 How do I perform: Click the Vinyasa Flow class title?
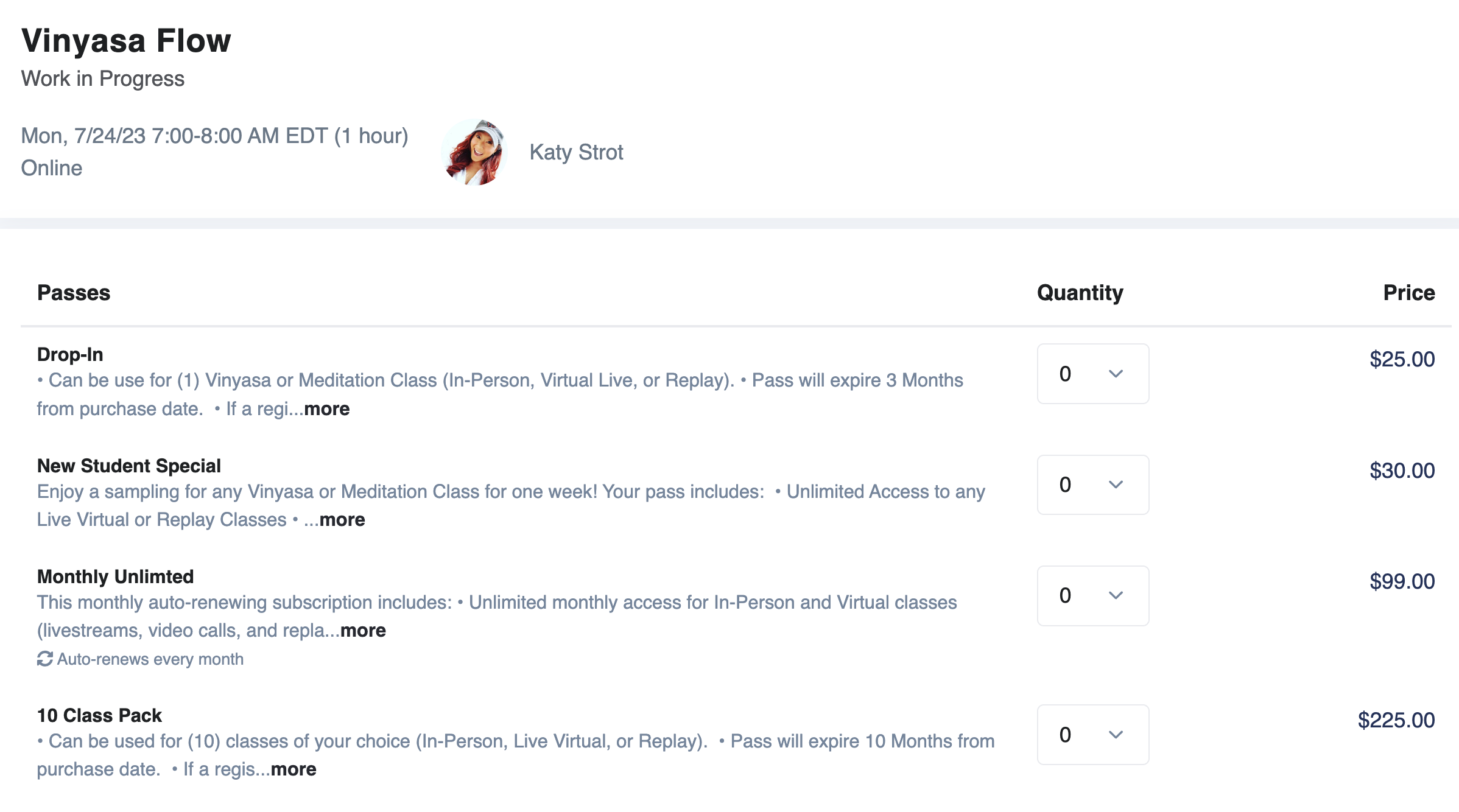tap(126, 41)
